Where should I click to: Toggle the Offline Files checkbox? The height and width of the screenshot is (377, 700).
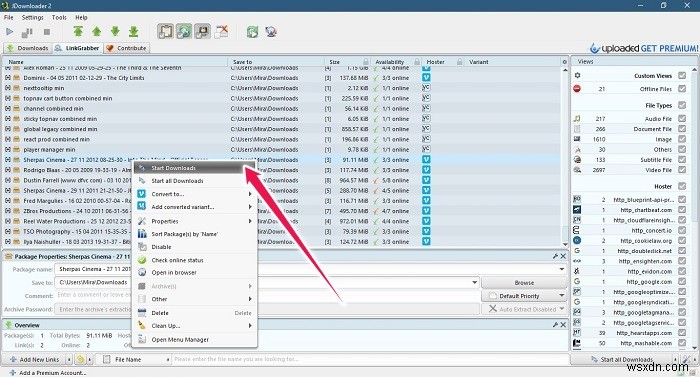point(682,88)
